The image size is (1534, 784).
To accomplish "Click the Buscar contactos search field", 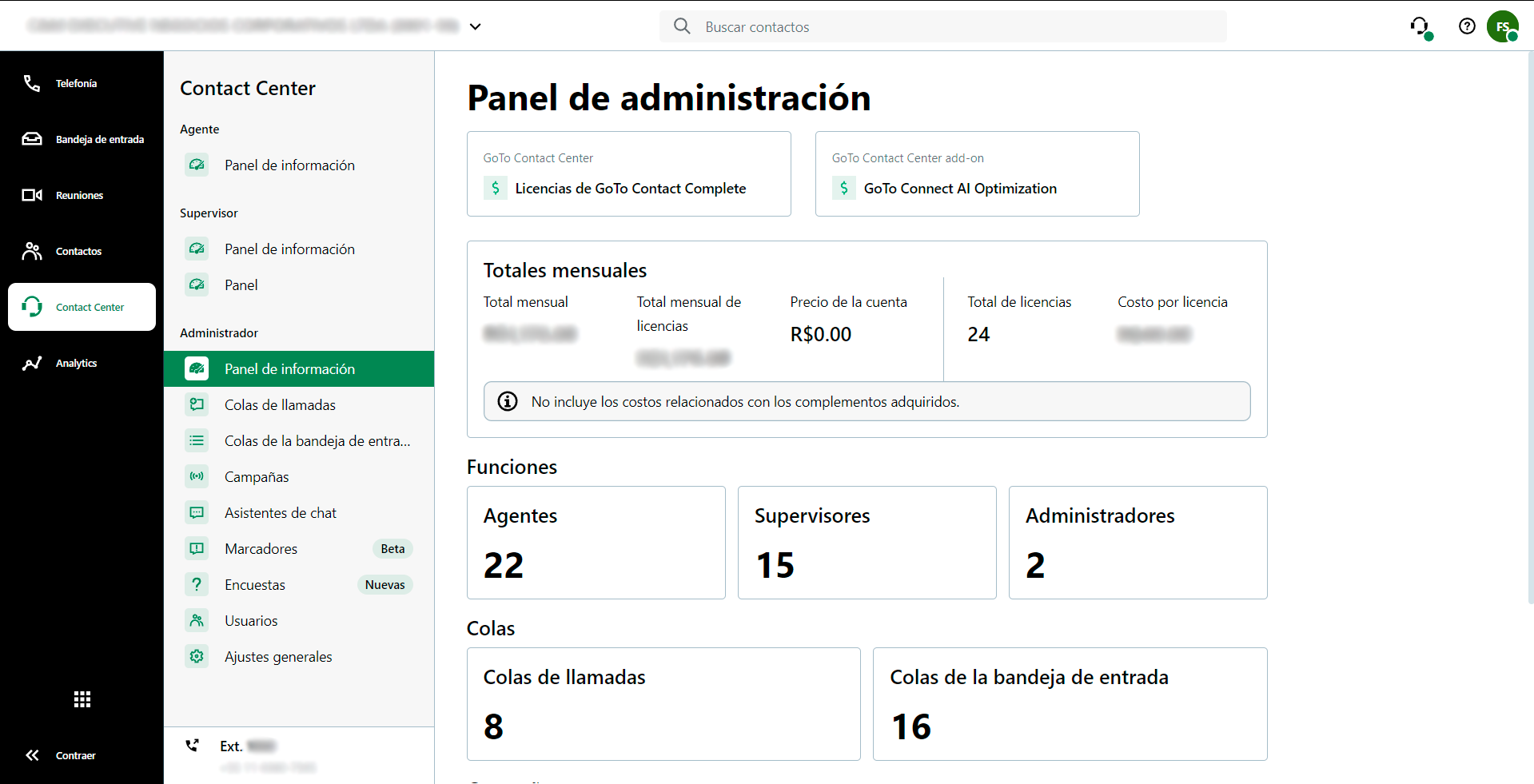I will pos(943,26).
